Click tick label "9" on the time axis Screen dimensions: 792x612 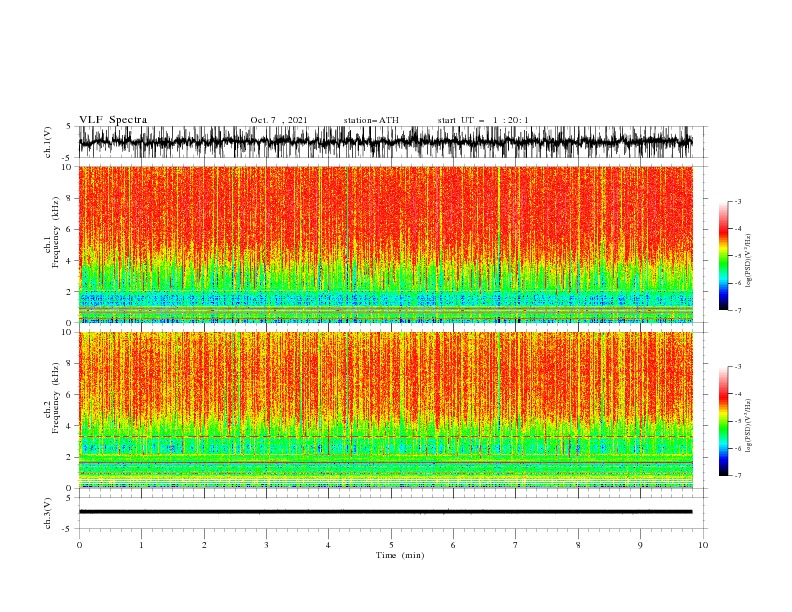tap(640, 545)
